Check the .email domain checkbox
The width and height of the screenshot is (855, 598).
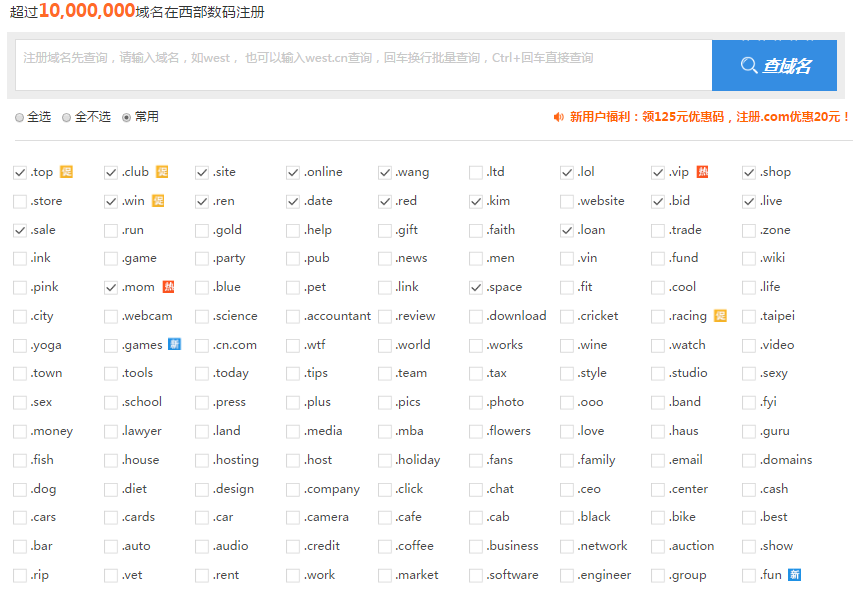click(658, 460)
